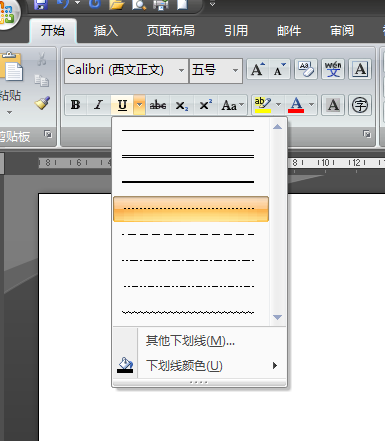The width and height of the screenshot is (385, 441).
Task: Click the Character Border icon
Action: tap(360, 69)
